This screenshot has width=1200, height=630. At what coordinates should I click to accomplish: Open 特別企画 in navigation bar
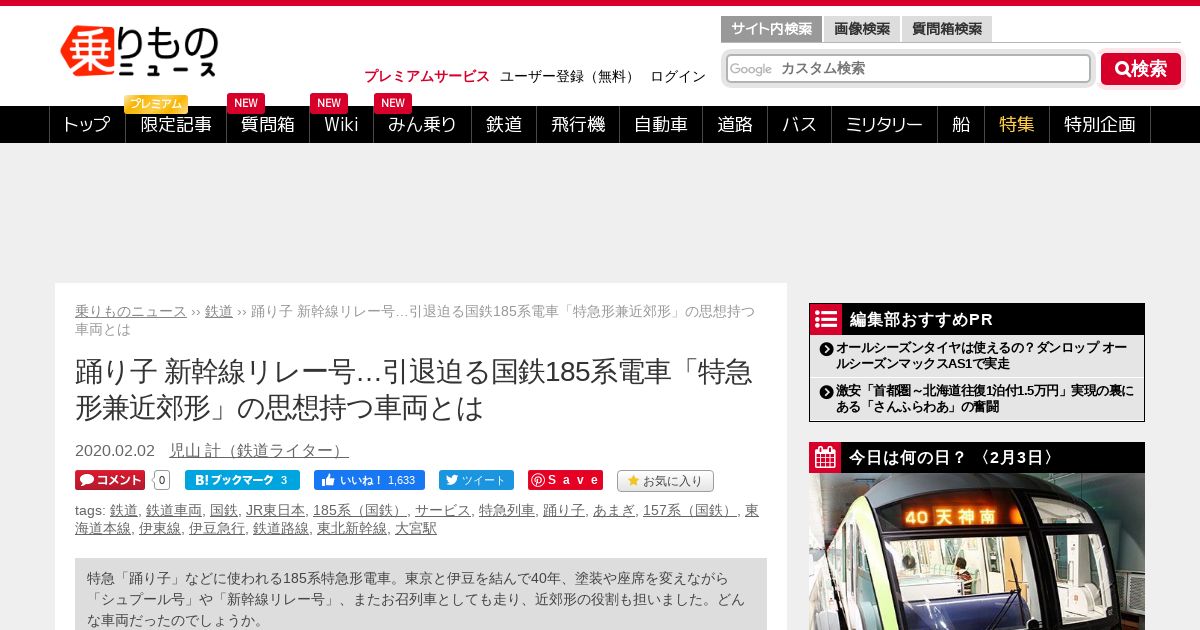[x=1100, y=124]
